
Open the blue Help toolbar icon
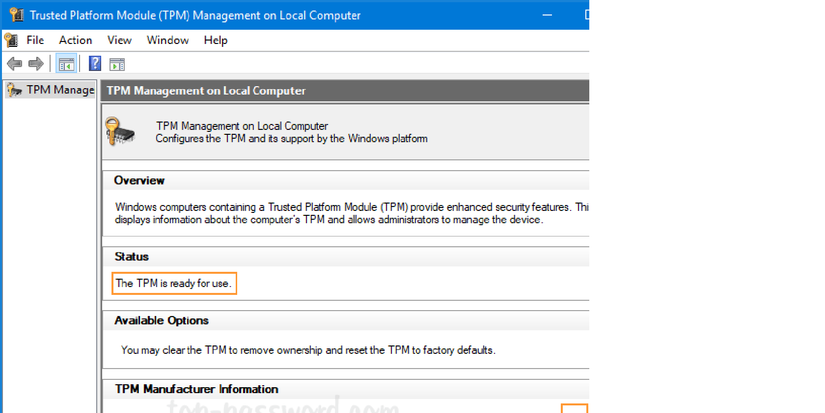pyautogui.click(x=95, y=64)
